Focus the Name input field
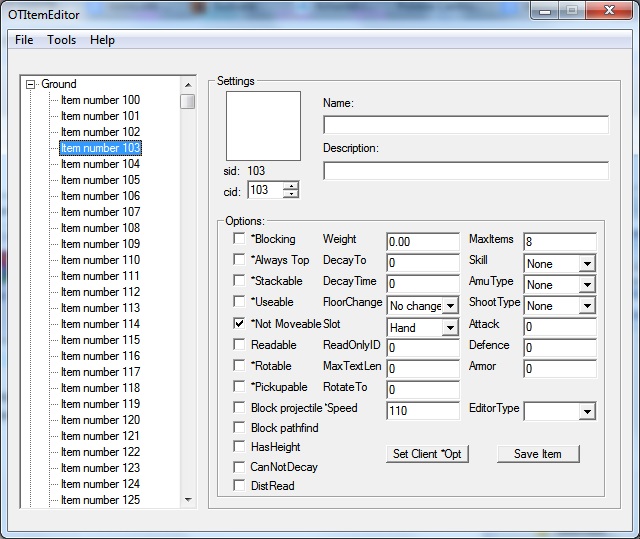Image resolution: width=640 pixels, height=539 pixels. coord(466,124)
